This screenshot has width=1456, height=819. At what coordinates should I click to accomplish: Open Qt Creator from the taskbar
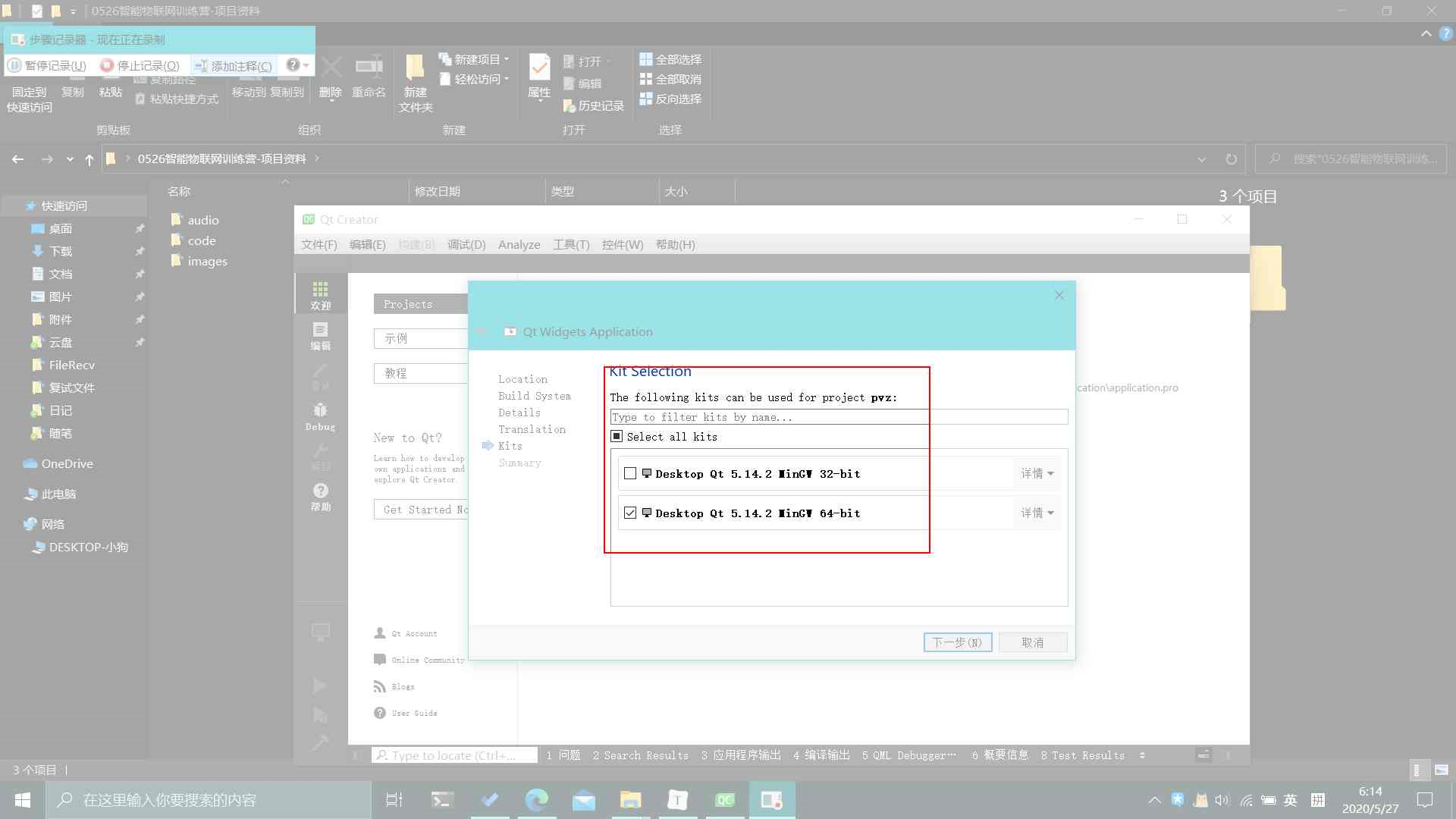[x=725, y=800]
